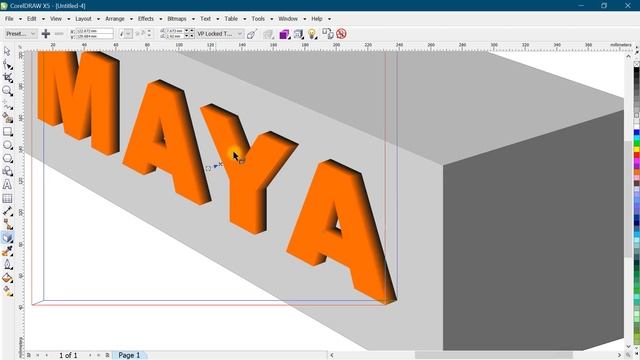This screenshot has width=640, height=360.
Task: Click horizontal scrollbar left arrow
Action: 331,355
